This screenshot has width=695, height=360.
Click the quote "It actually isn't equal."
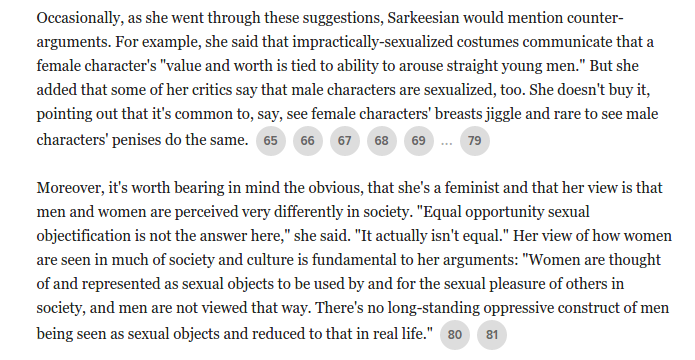click(x=432, y=236)
